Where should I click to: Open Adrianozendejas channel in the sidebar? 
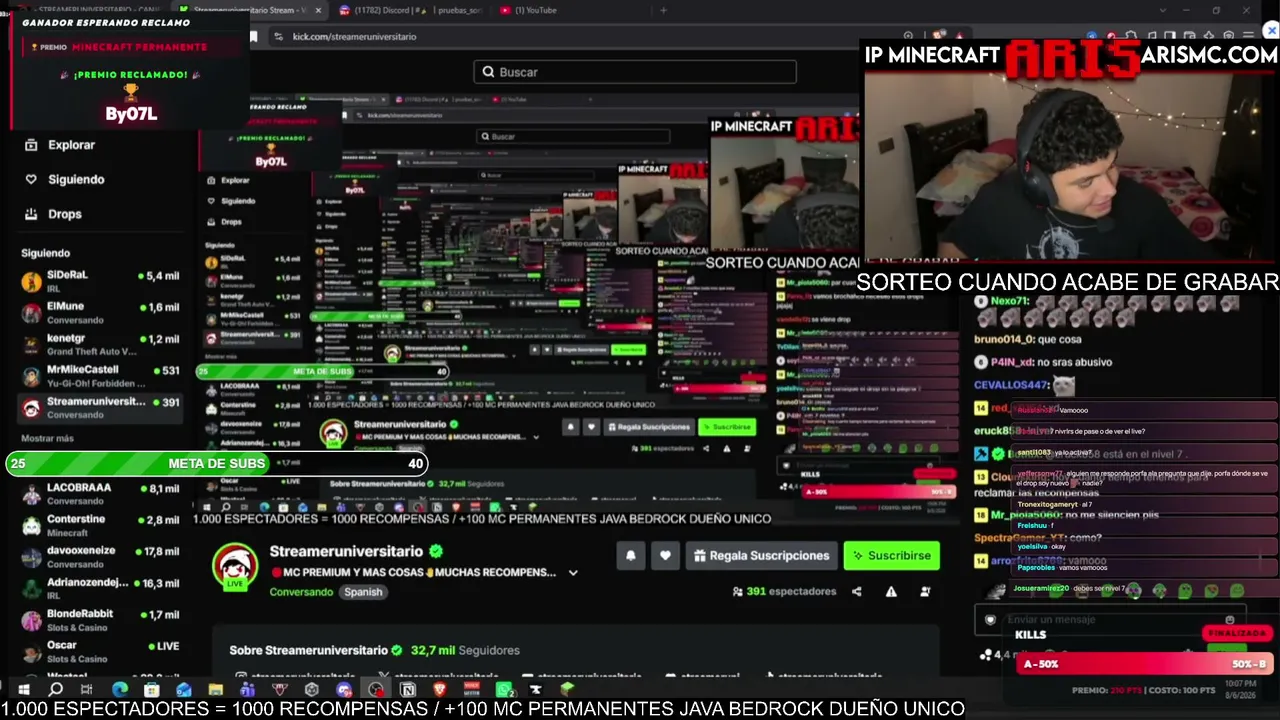(100, 589)
